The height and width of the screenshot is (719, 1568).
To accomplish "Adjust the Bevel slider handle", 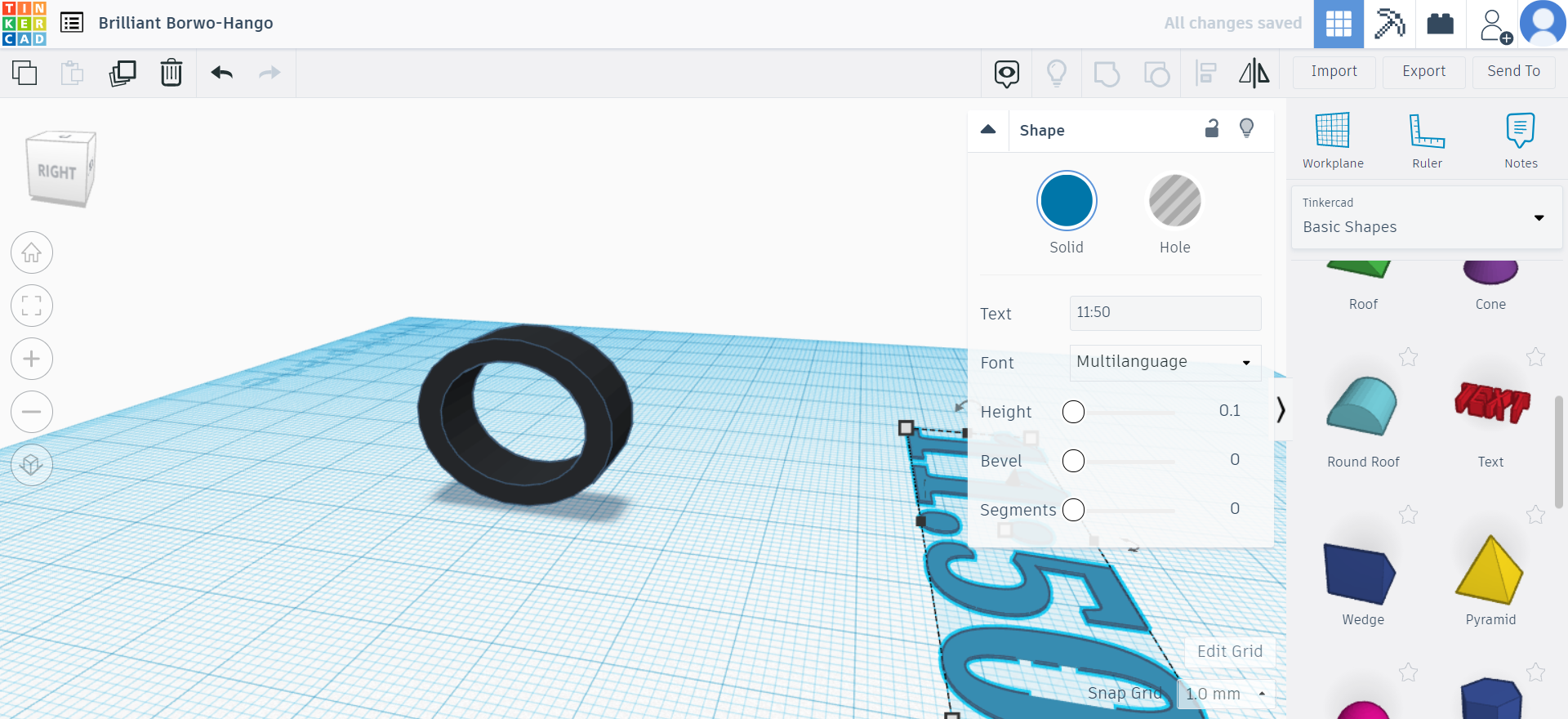I will pos(1074,461).
